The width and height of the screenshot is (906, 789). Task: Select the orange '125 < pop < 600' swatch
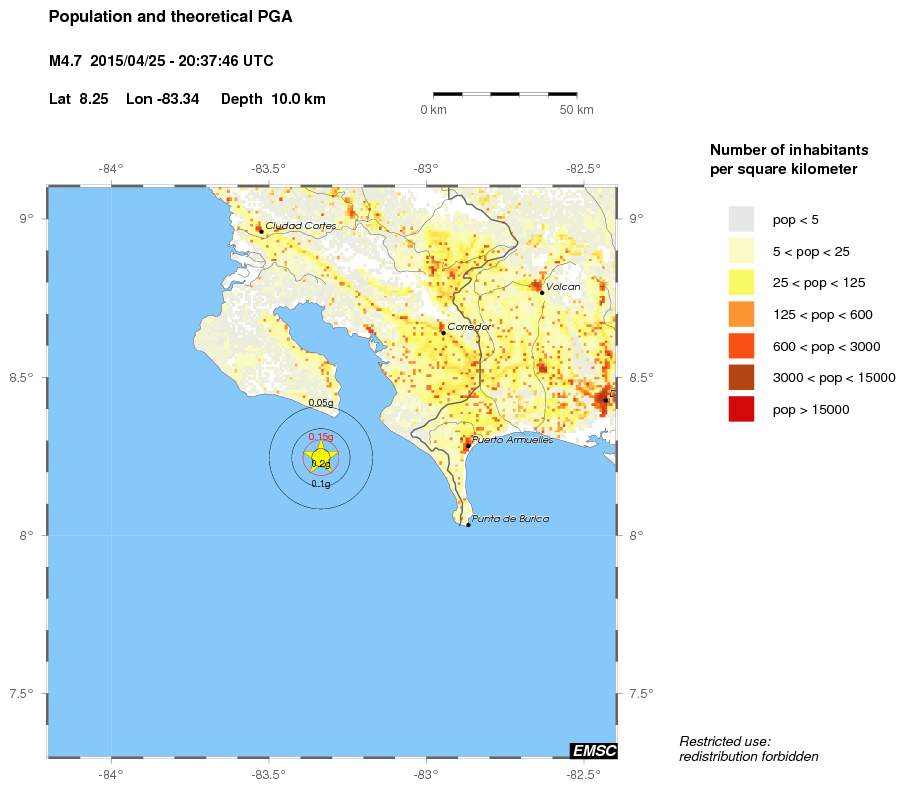point(741,314)
